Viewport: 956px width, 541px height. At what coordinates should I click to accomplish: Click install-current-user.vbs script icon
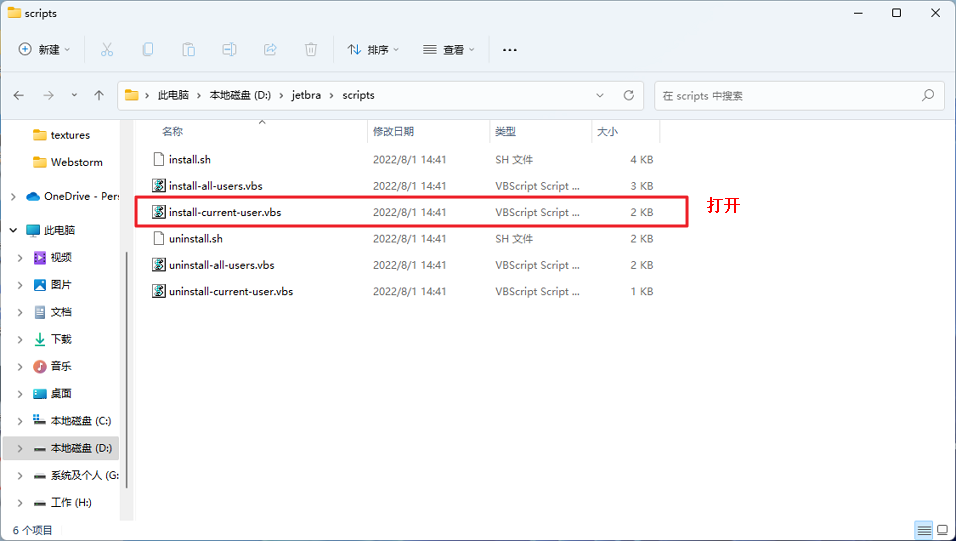(x=159, y=212)
